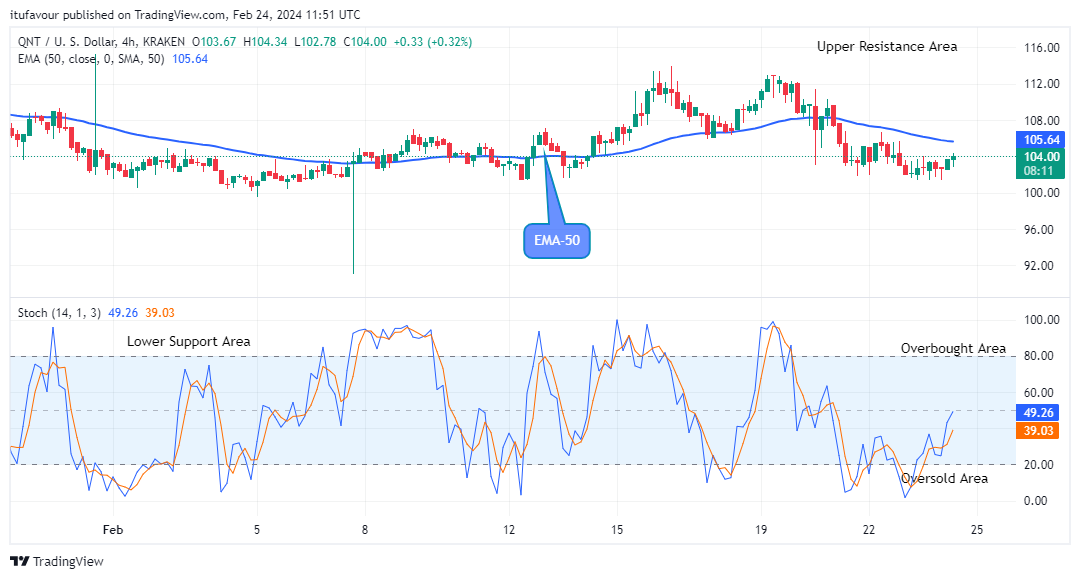Click the published on TradingView.com header text
Viewport: 1080px width, 579px height.
144,15
